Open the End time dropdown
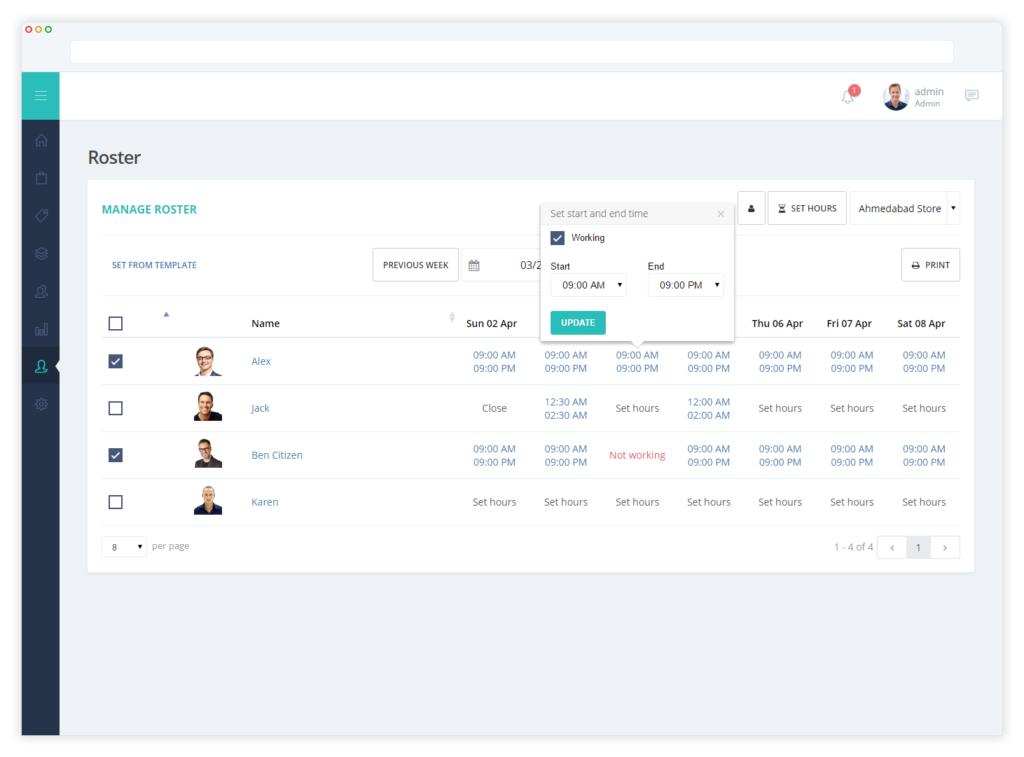This screenshot has height=757, width=1024. [686, 285]
